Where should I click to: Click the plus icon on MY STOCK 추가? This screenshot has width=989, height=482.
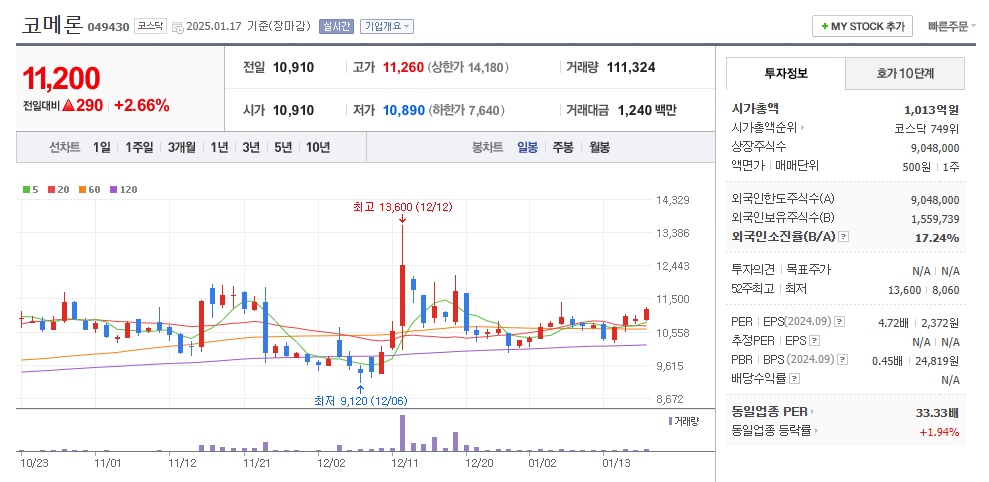[x=824, y=26]
